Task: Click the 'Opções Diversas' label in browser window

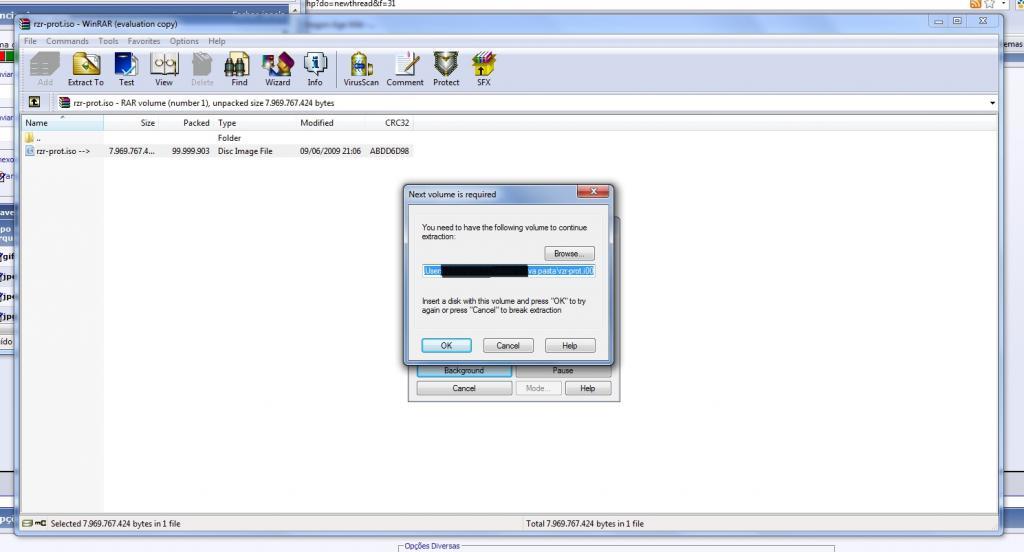Action: click(x=432, y=546)
